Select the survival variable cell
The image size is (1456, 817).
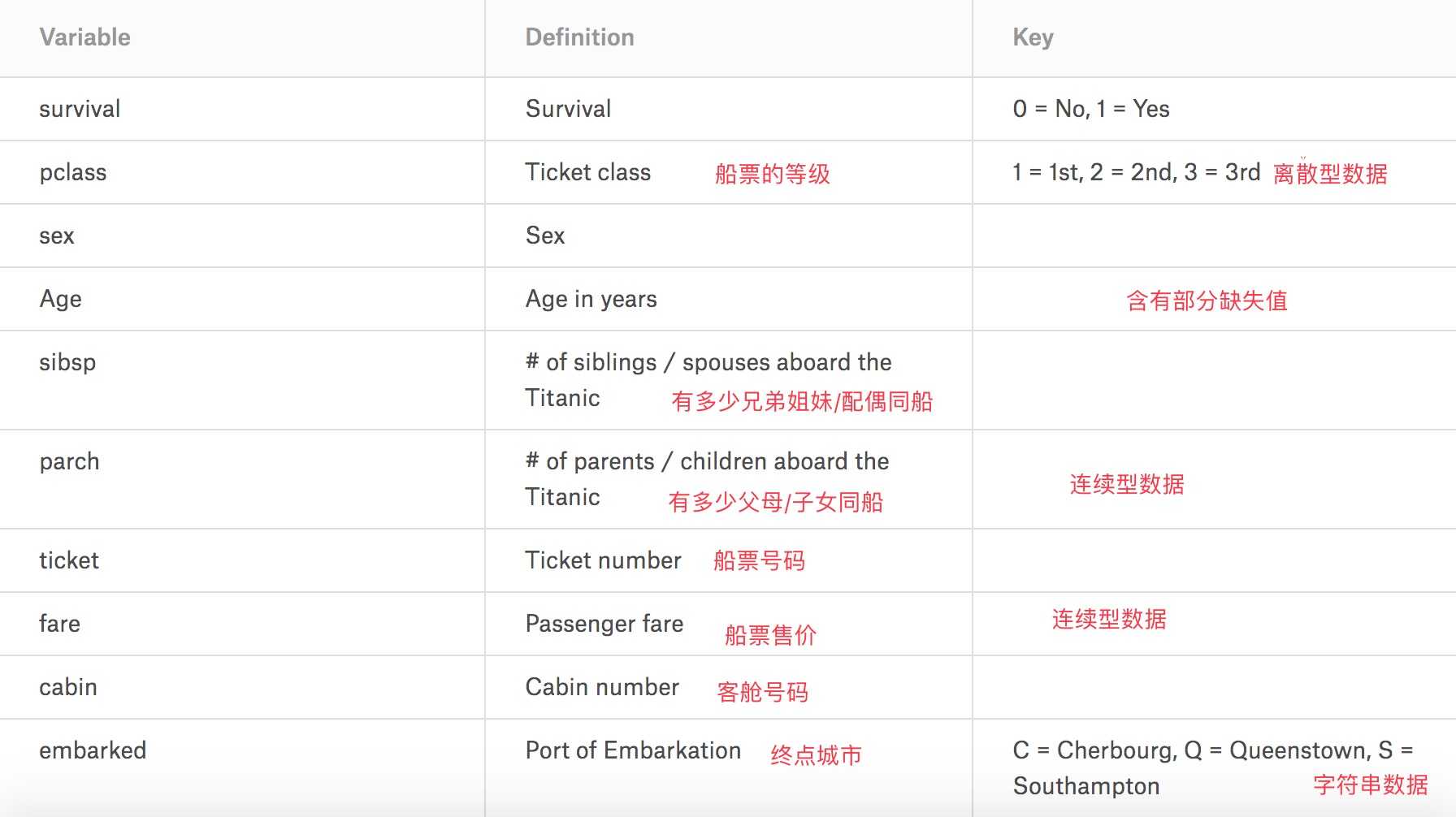pos(80,109)
